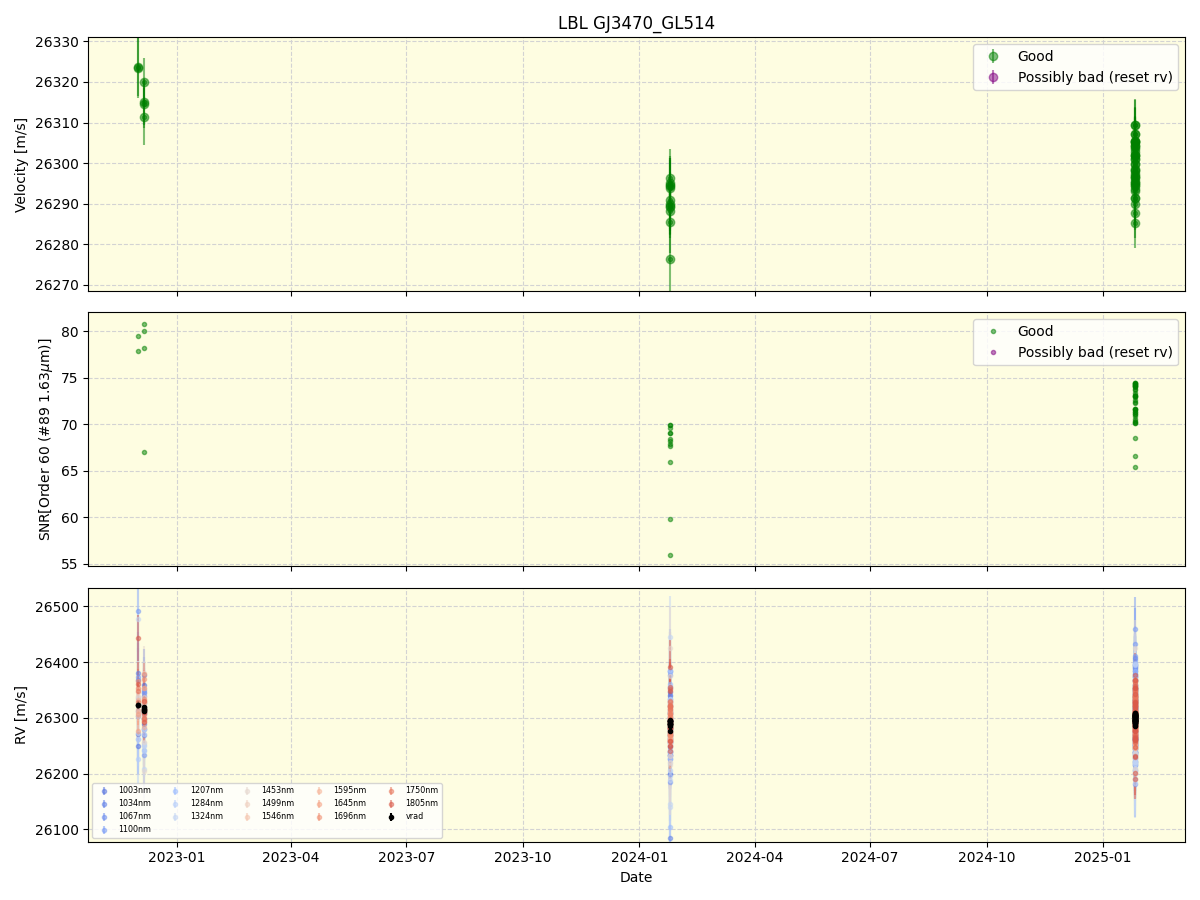Click the 2023-10 date tick label
This screenshot has height=900, width=1200.
pos(523,856)
